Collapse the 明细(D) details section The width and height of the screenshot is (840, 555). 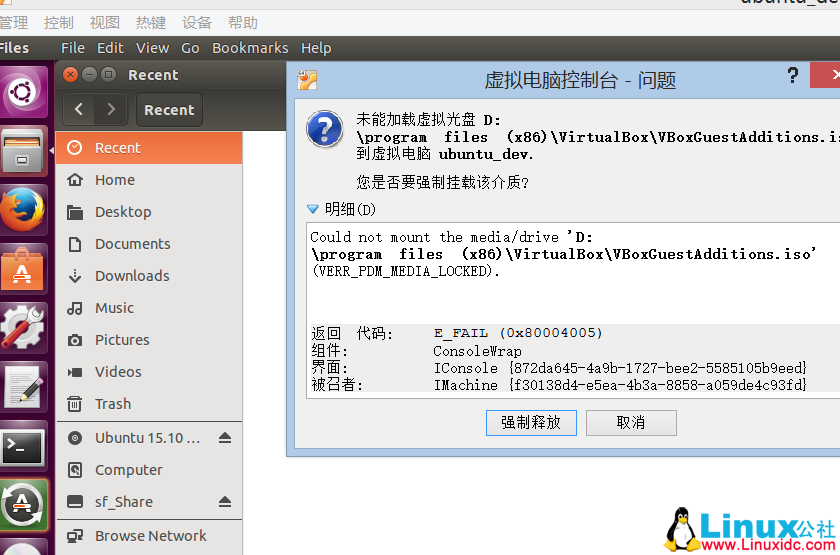pyautogui.click(x=313, y=209)
